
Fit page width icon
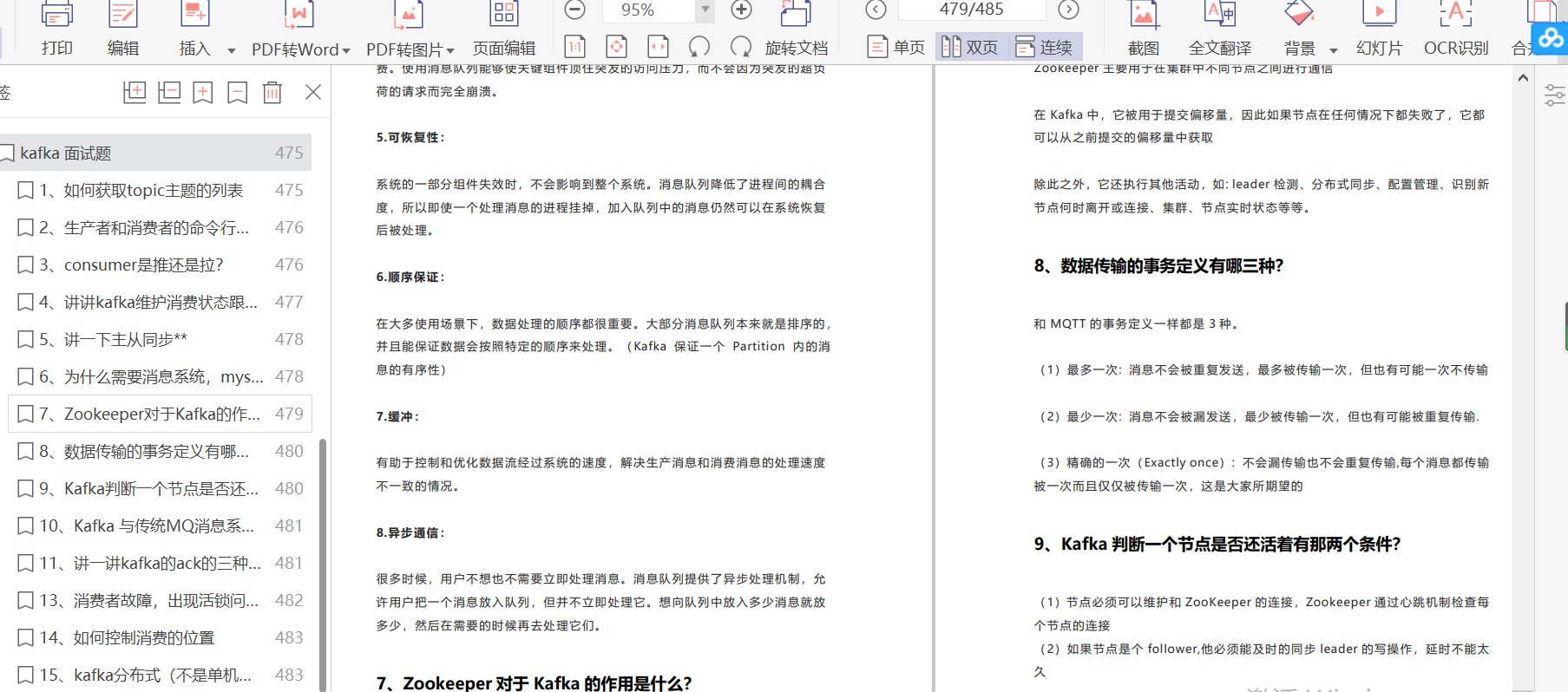658,47
